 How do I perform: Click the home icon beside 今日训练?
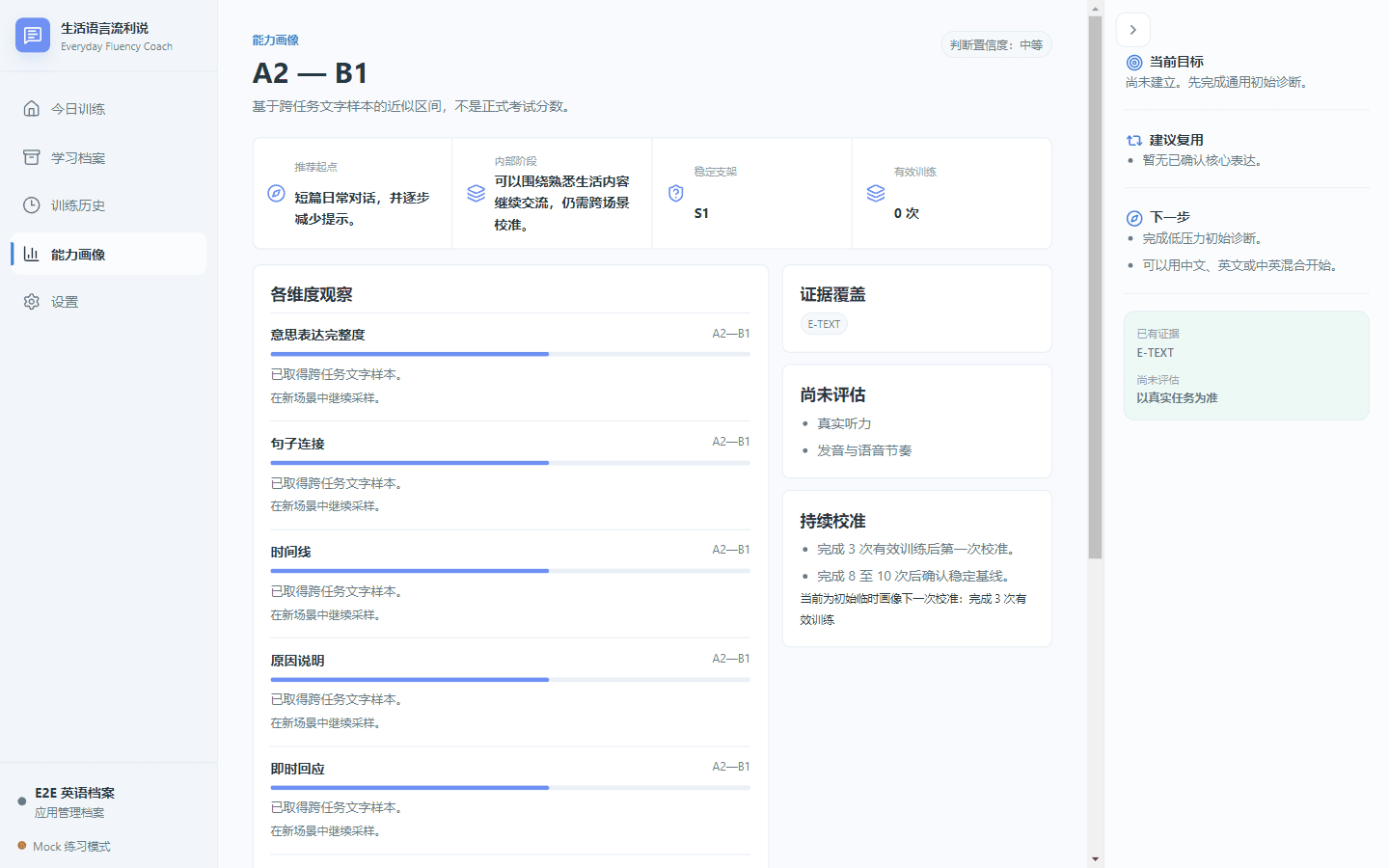(32, 108)
